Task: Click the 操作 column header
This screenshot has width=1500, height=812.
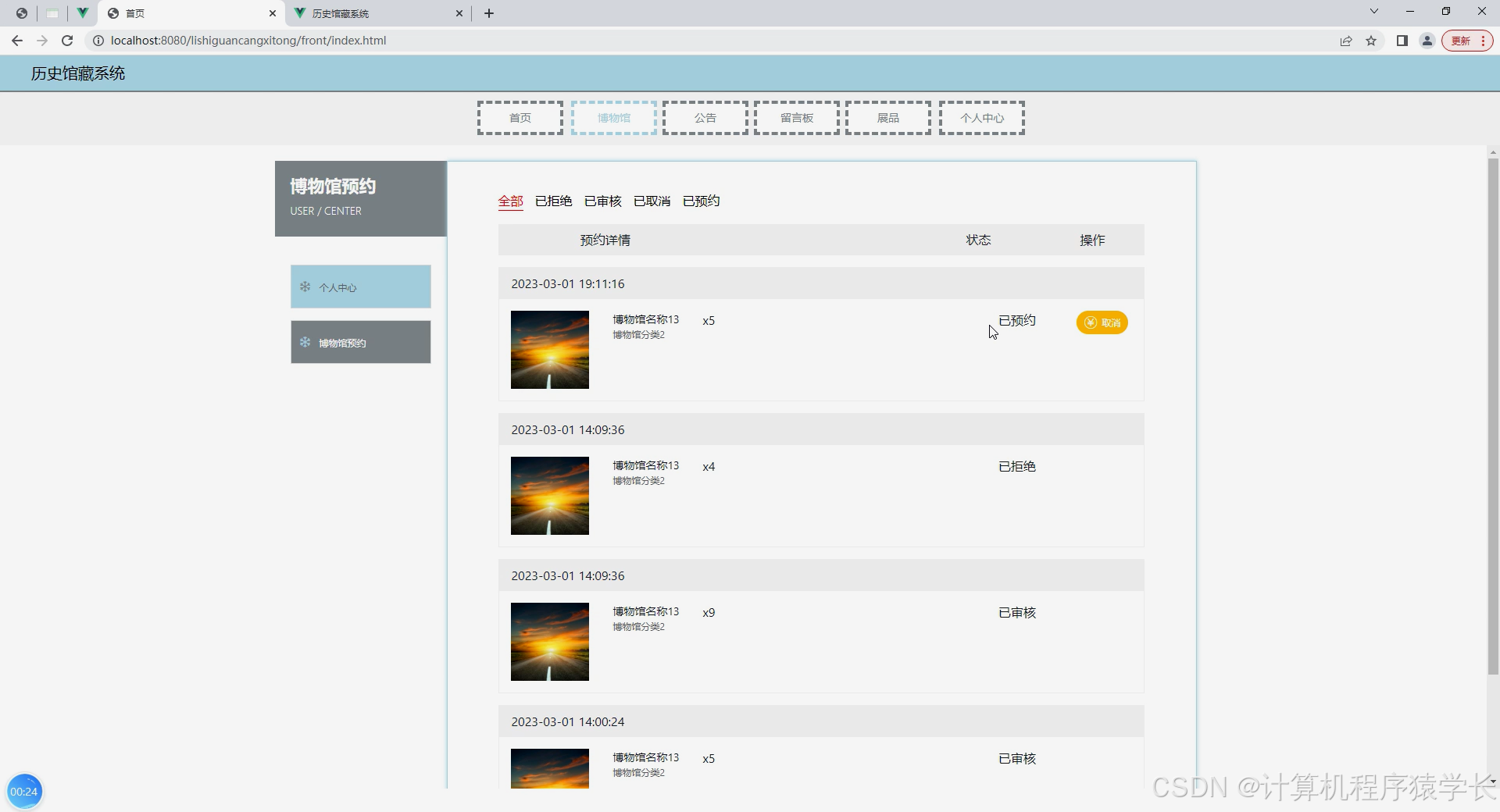Action: click(1092, 240)
